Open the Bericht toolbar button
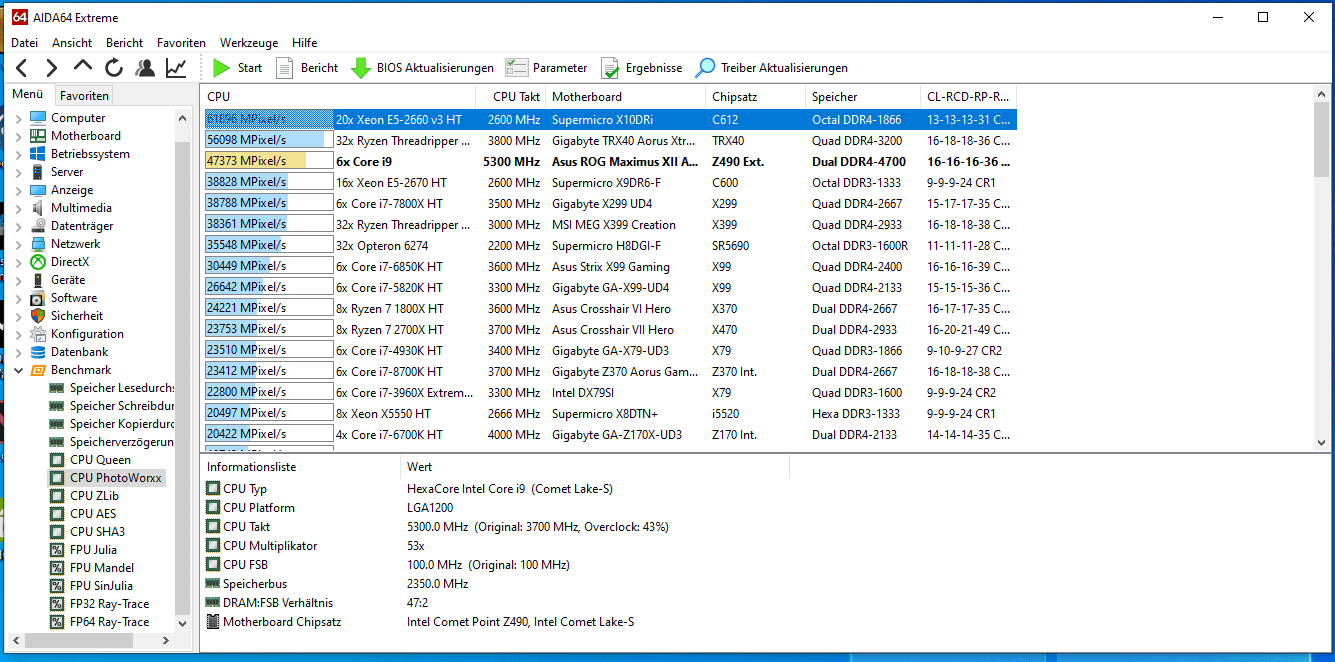Screen dimensions: 1335x662 [x=307, y=68]
